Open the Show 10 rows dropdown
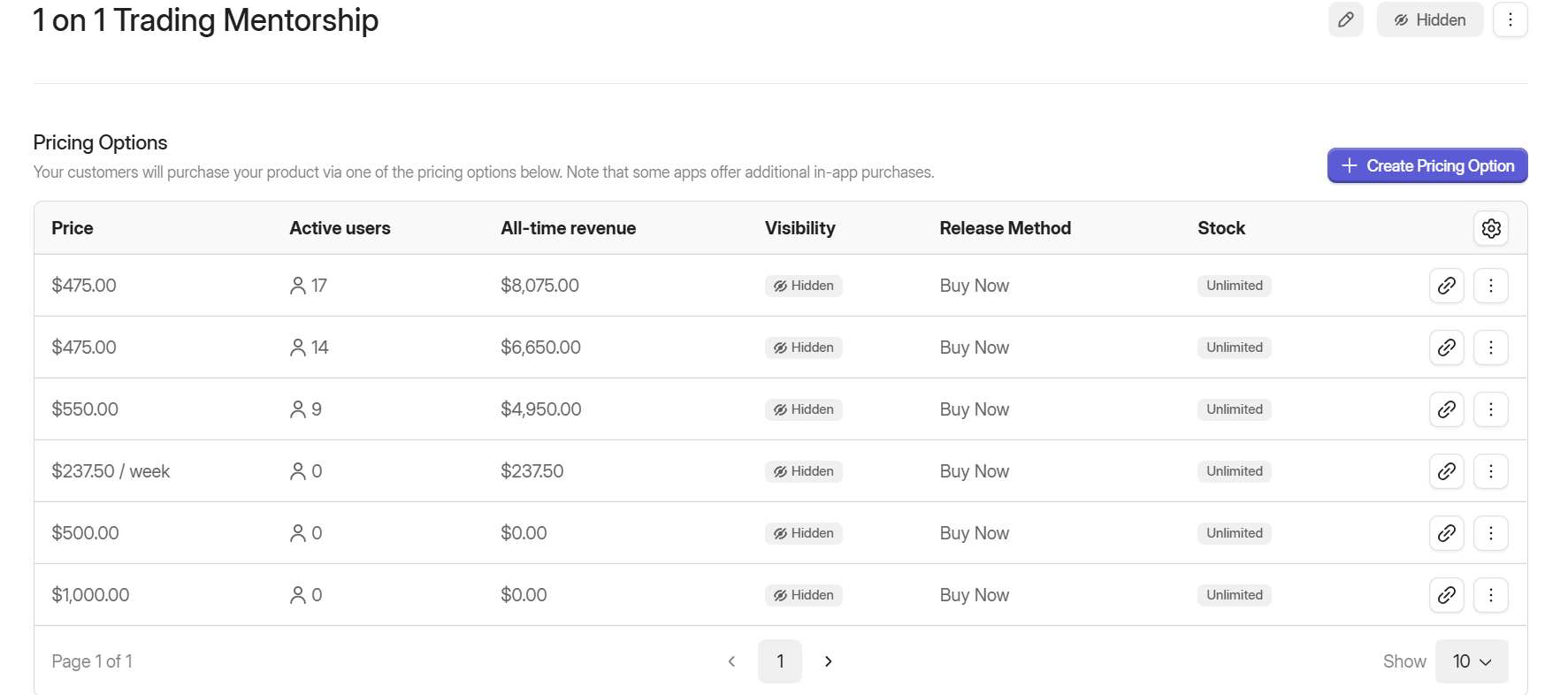The height and width of the screenshot is (695, 1568). tap(1472, 661)
